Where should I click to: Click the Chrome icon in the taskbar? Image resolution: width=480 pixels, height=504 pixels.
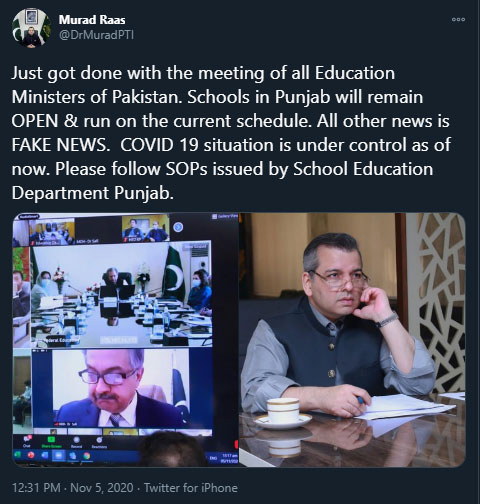click(x=87, y=456)
